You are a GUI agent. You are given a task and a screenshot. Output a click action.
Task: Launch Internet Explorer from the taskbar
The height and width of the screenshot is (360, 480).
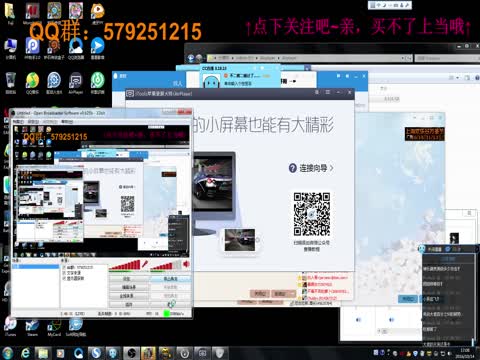click(x=25, y=353)
